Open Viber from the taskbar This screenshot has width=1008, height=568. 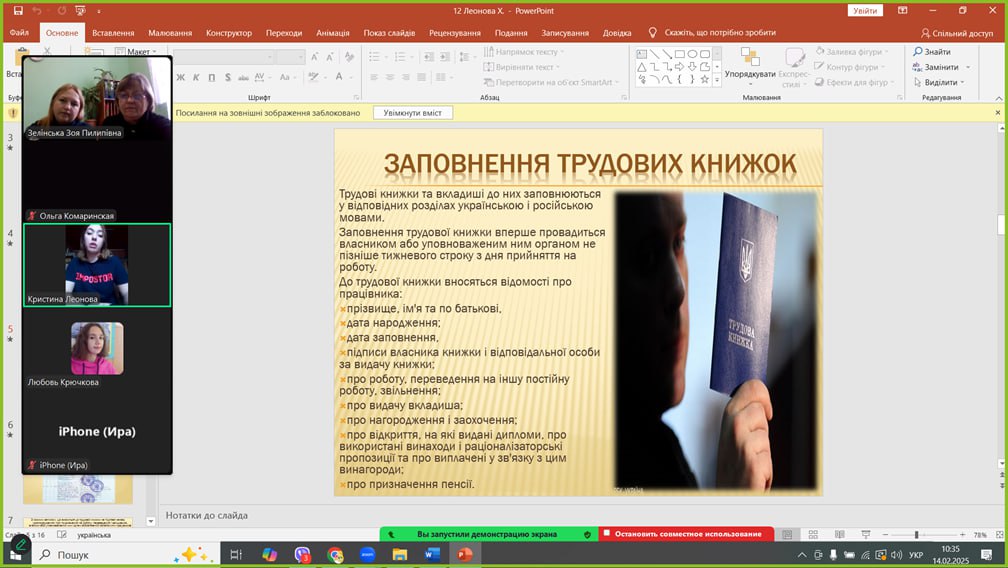303,554
